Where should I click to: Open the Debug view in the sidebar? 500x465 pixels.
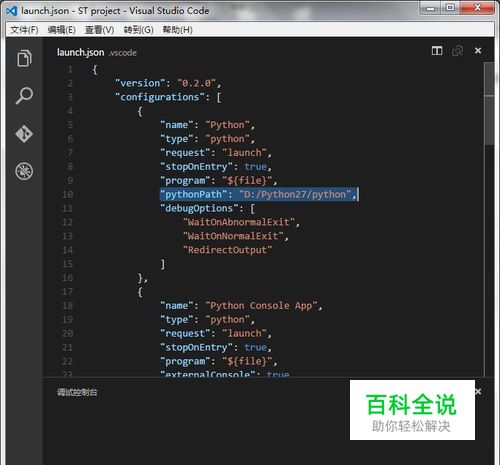pos(24,171)
